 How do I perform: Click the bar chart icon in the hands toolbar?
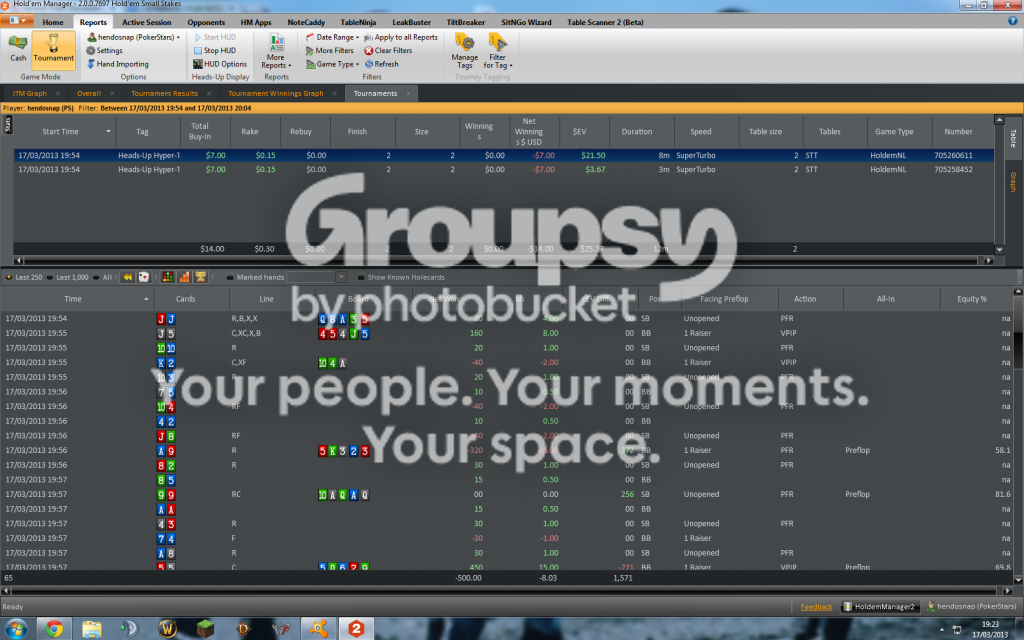tap(184, 277)
